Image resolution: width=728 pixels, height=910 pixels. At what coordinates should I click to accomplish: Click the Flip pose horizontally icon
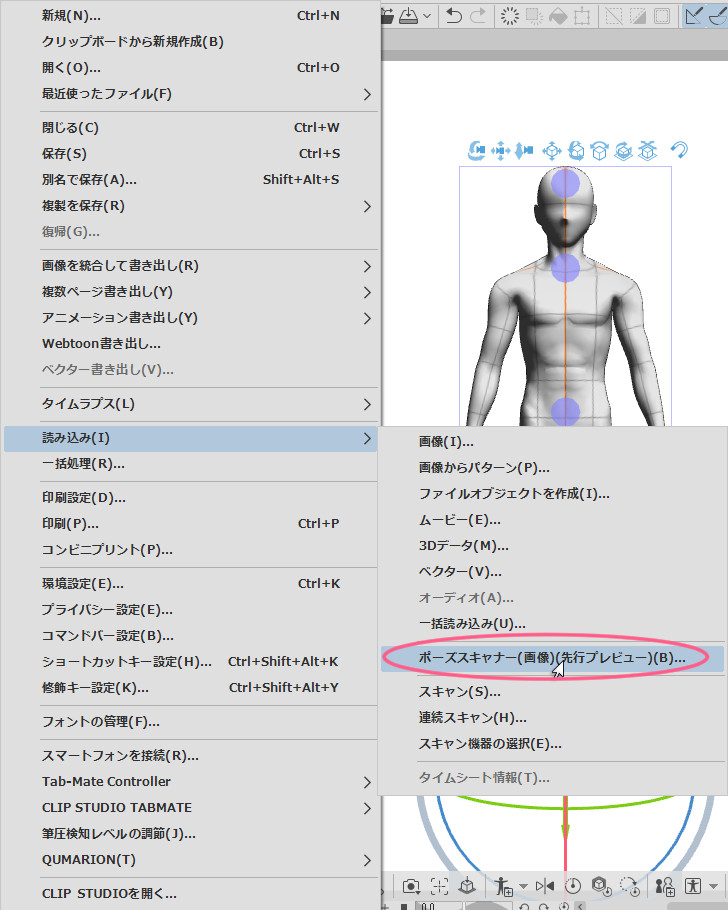[x=545, y=886]
